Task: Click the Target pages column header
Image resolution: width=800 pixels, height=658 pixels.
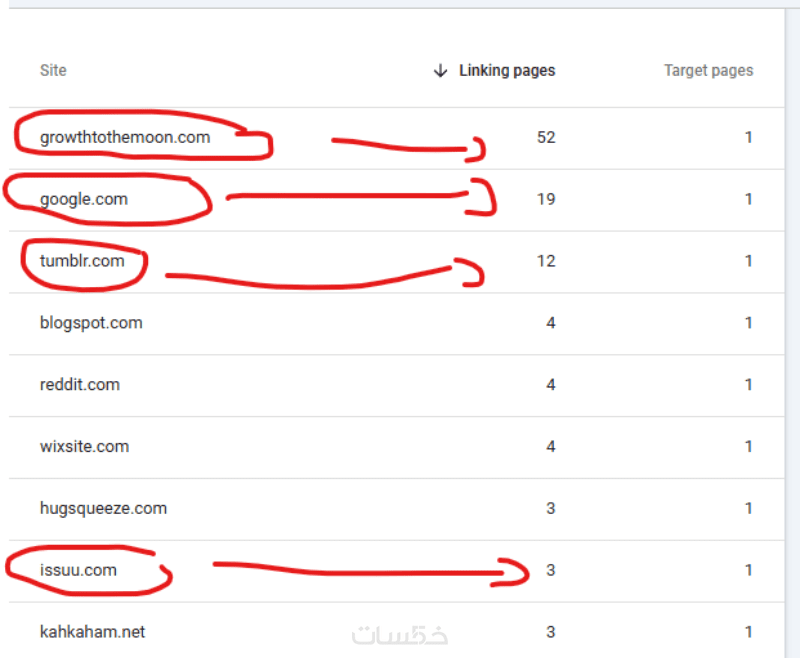Action: tap(708, 71)
